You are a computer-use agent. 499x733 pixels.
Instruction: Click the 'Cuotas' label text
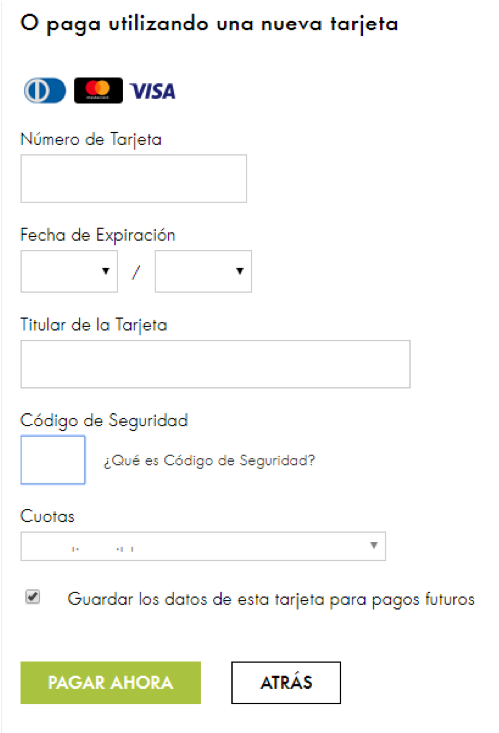pos(47,517)
